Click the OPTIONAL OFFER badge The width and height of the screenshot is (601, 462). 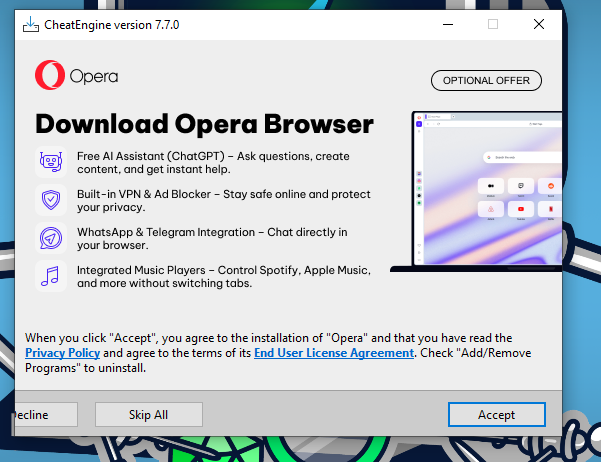[486, 81]
